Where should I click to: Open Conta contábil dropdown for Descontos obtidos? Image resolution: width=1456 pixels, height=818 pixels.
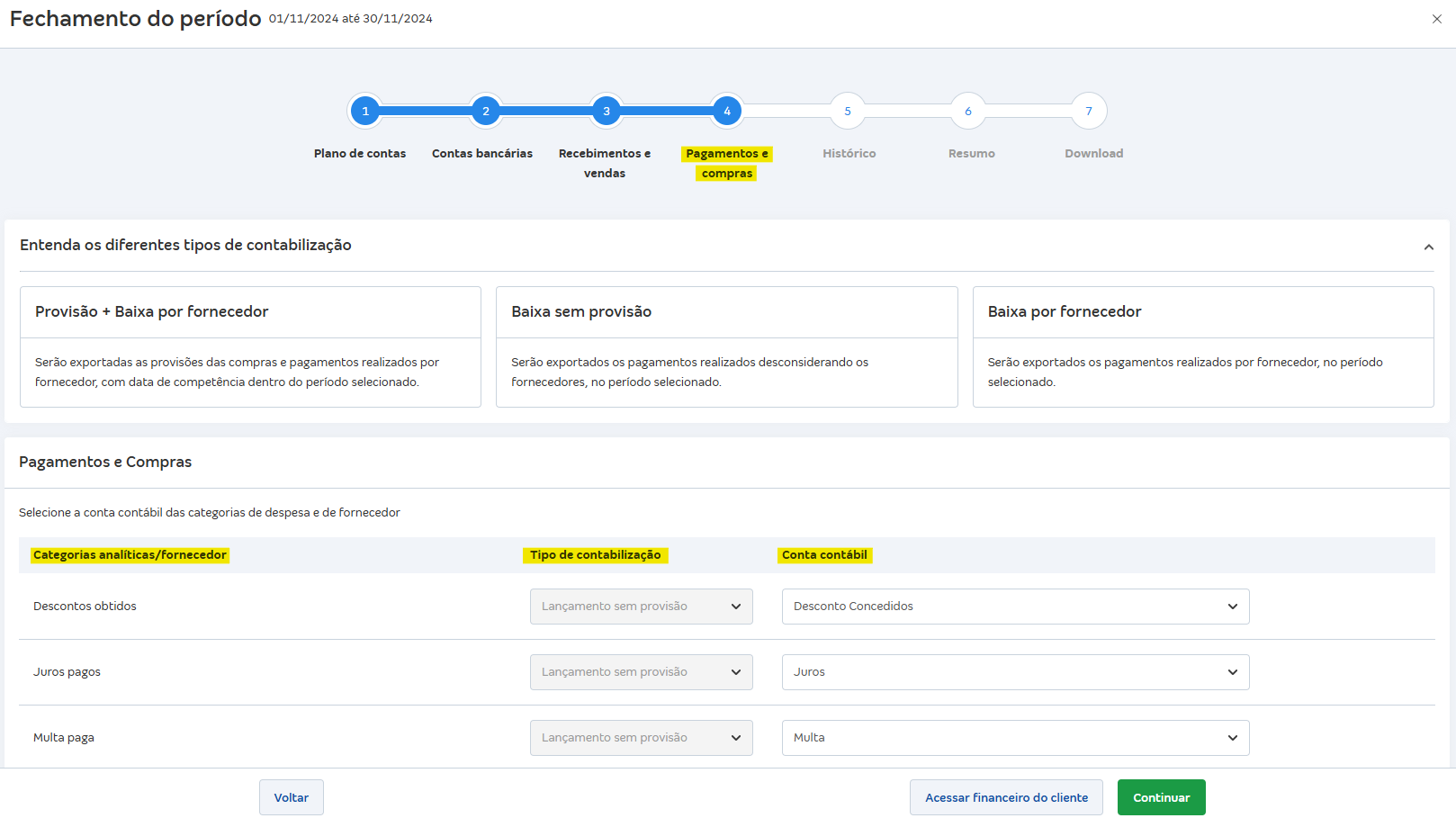tap(1015, 606)
